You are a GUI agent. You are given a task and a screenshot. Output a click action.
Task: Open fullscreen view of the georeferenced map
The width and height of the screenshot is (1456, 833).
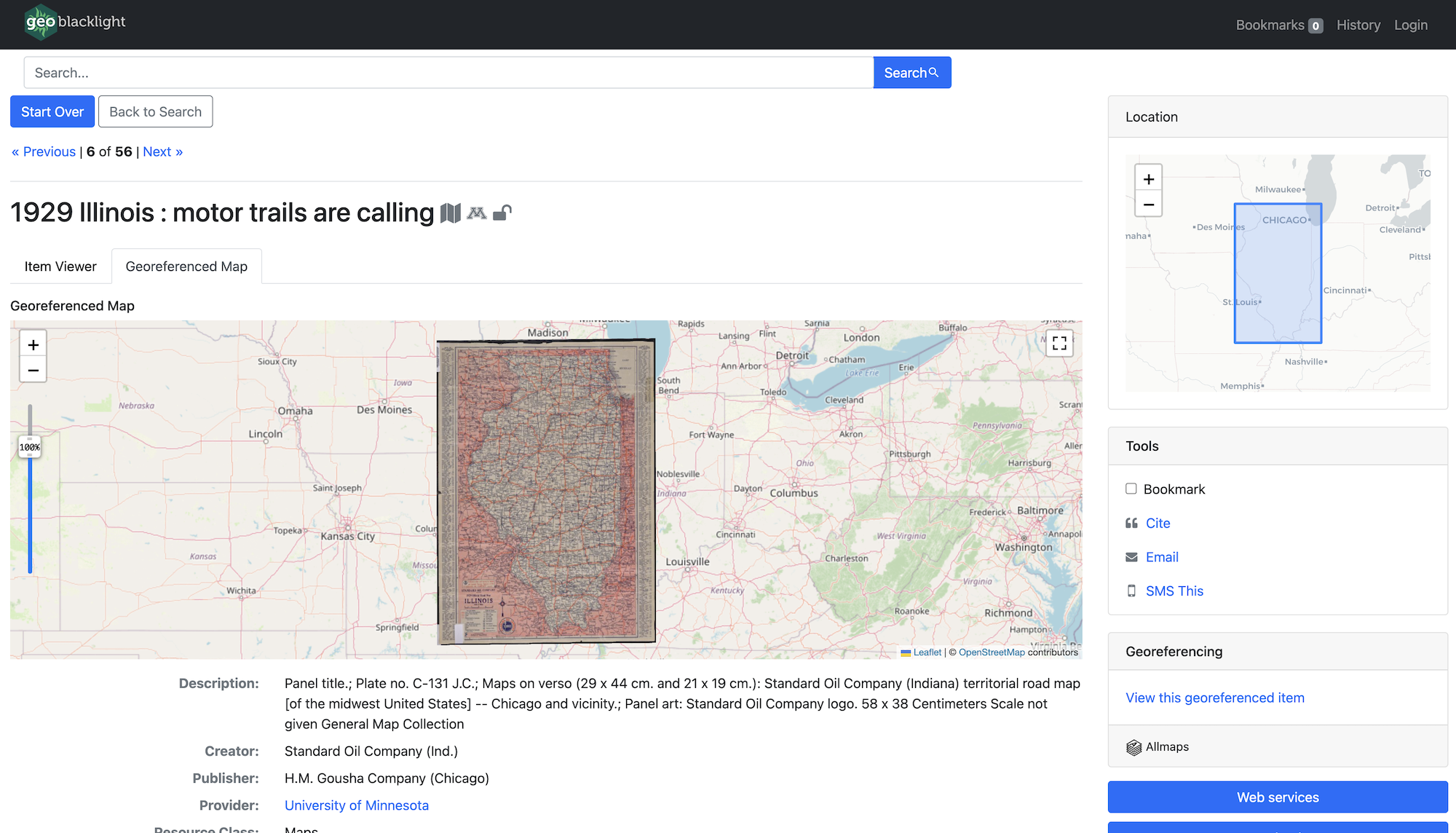tap(1059, 343)
